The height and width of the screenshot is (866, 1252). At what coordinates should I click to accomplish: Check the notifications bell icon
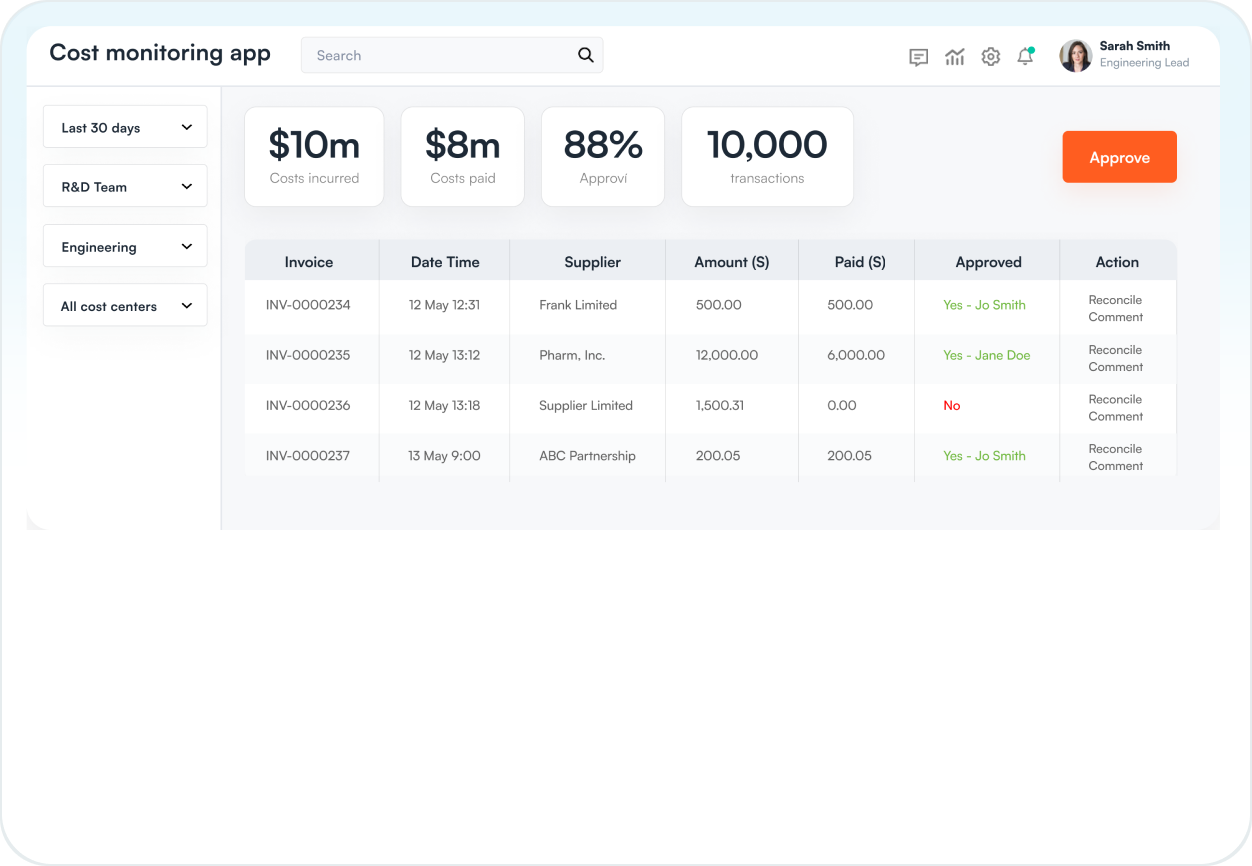[x=1025, y=57]
